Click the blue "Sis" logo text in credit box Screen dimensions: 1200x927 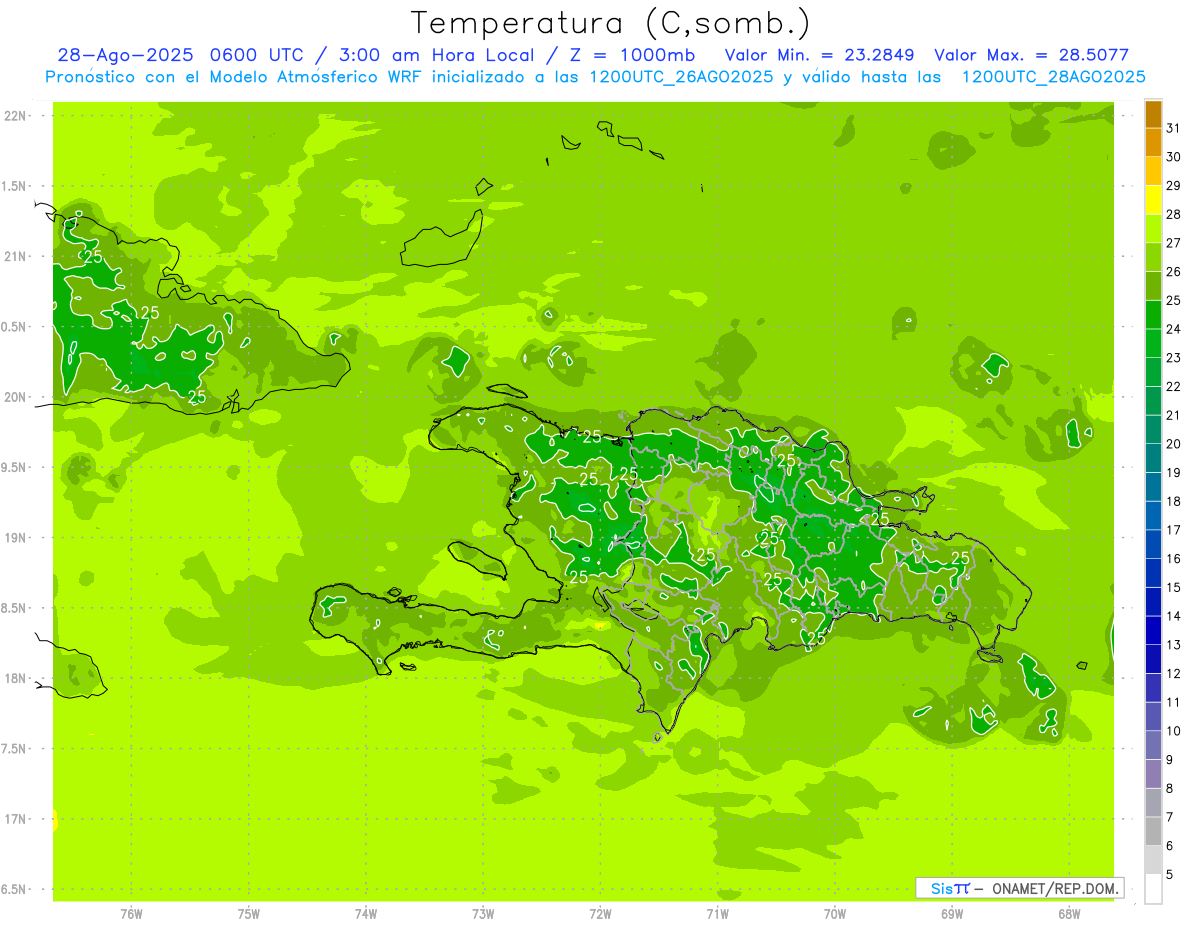click(942, 888)
